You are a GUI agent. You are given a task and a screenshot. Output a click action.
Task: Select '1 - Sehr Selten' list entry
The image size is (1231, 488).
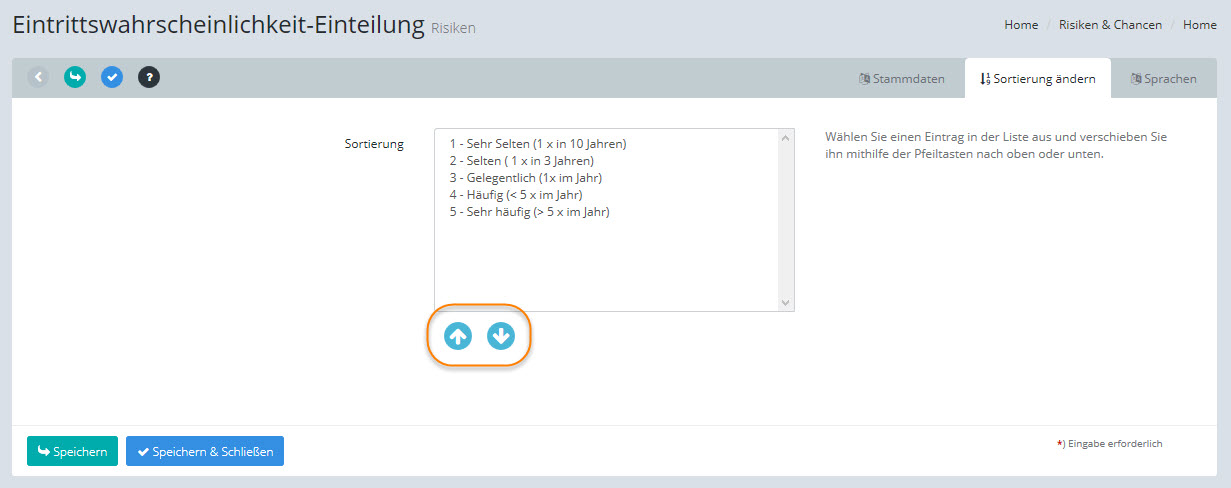[x=538, y=144]
